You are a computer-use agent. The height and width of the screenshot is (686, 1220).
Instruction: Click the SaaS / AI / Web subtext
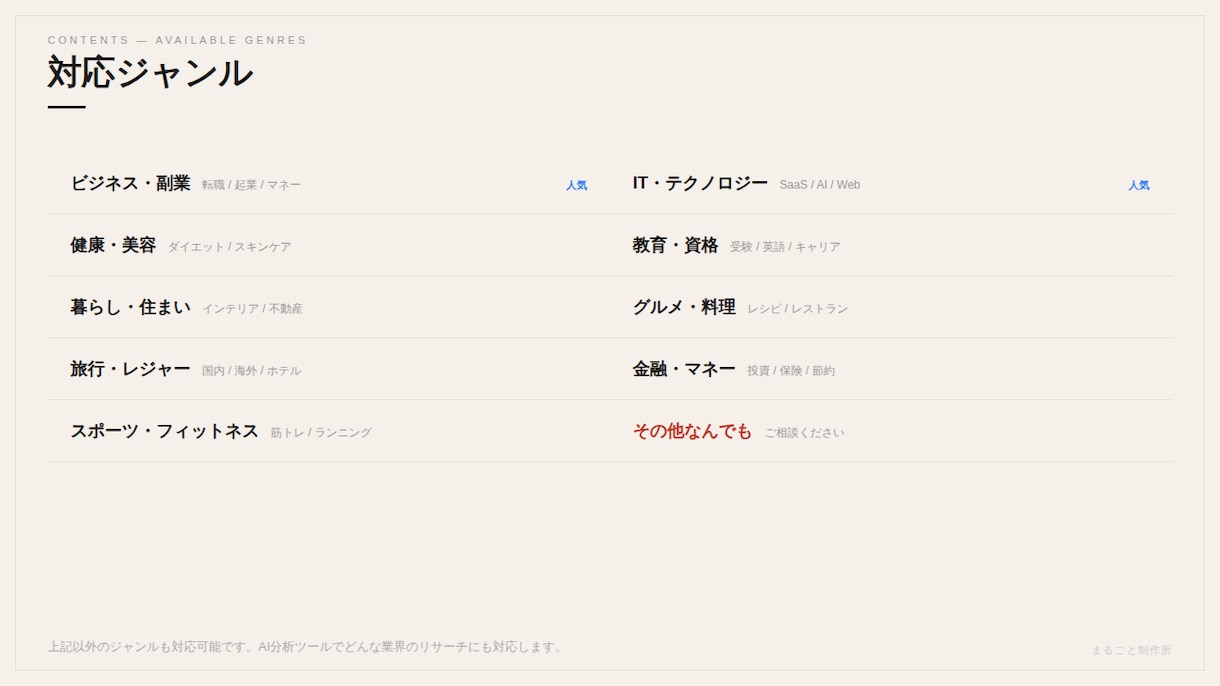(x=820, y=185)
